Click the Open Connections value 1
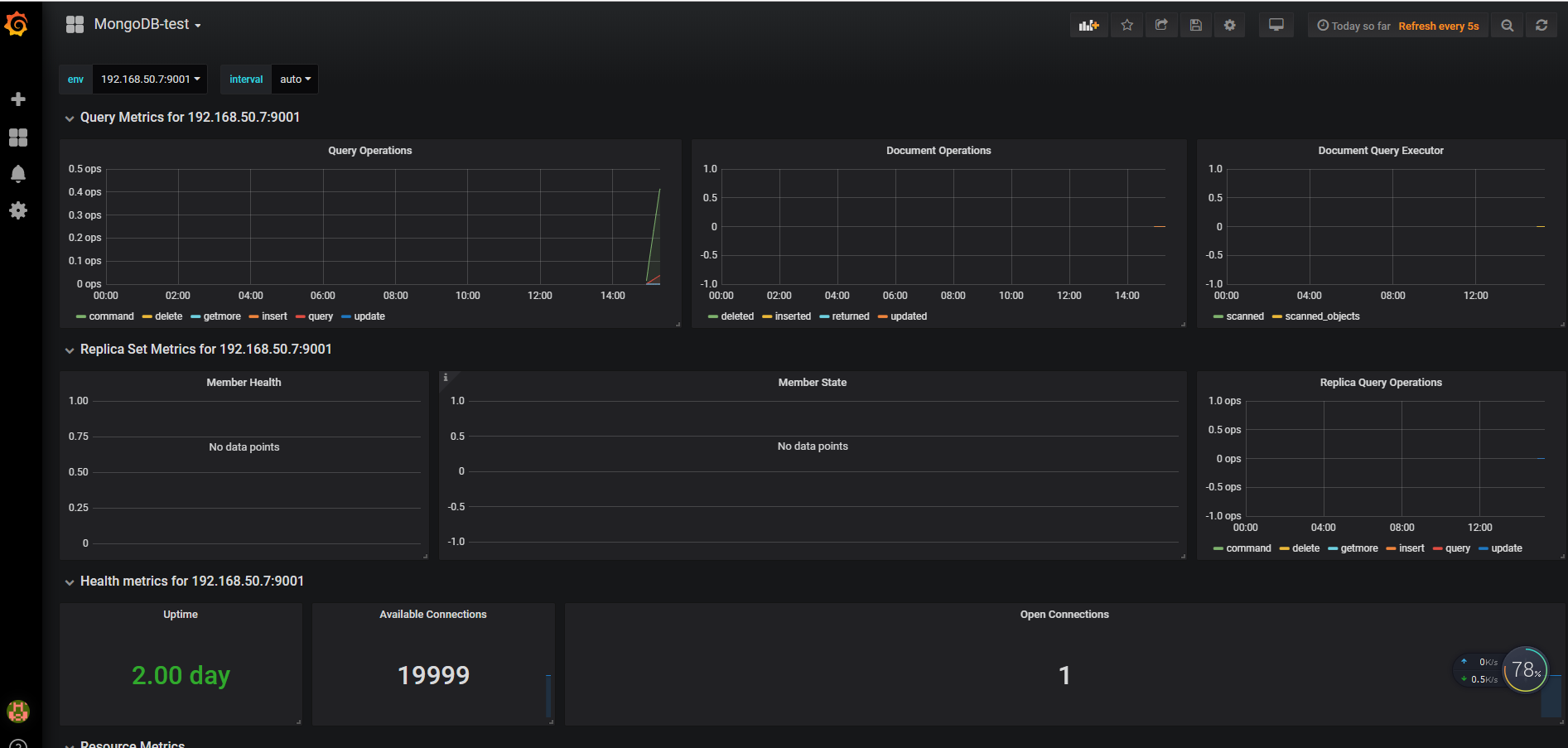The width and height of the screenshot is (1568, 748). pos(1064,675)
